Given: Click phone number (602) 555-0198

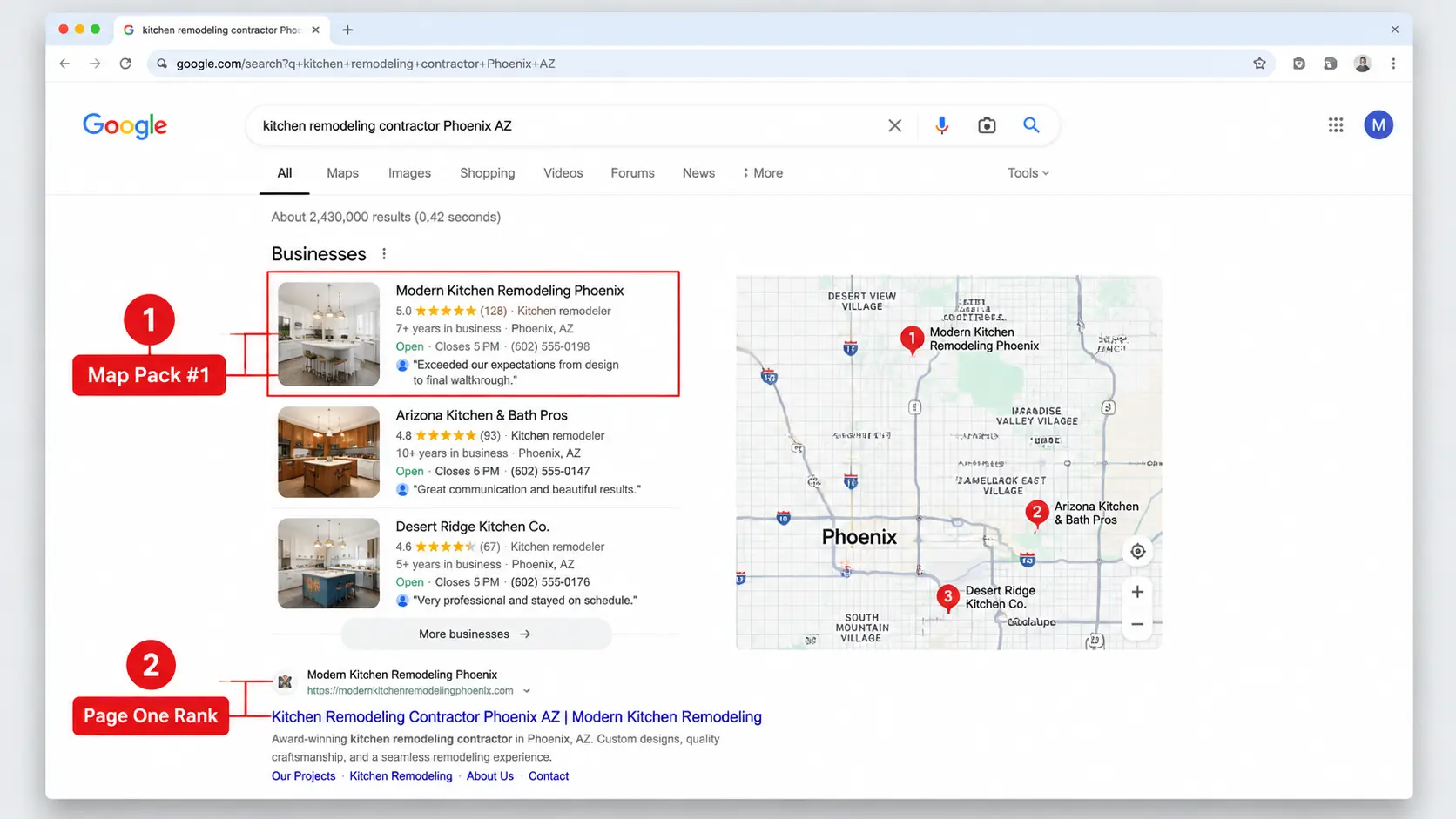Looking at the screenshot, I should point(550,346).
